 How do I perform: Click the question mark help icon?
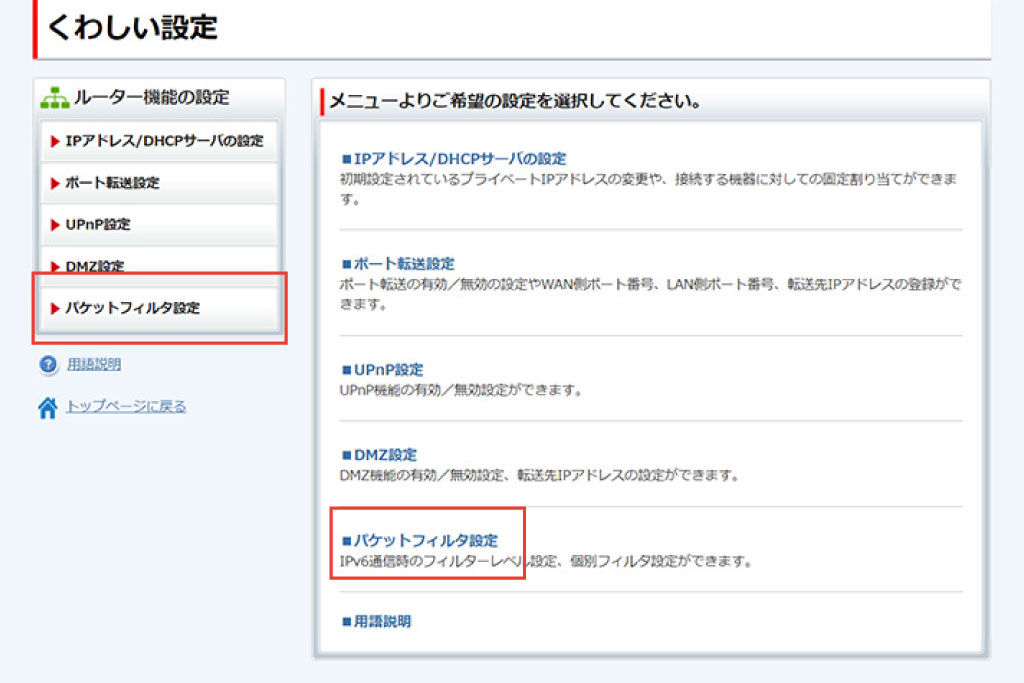click(48, 365)
